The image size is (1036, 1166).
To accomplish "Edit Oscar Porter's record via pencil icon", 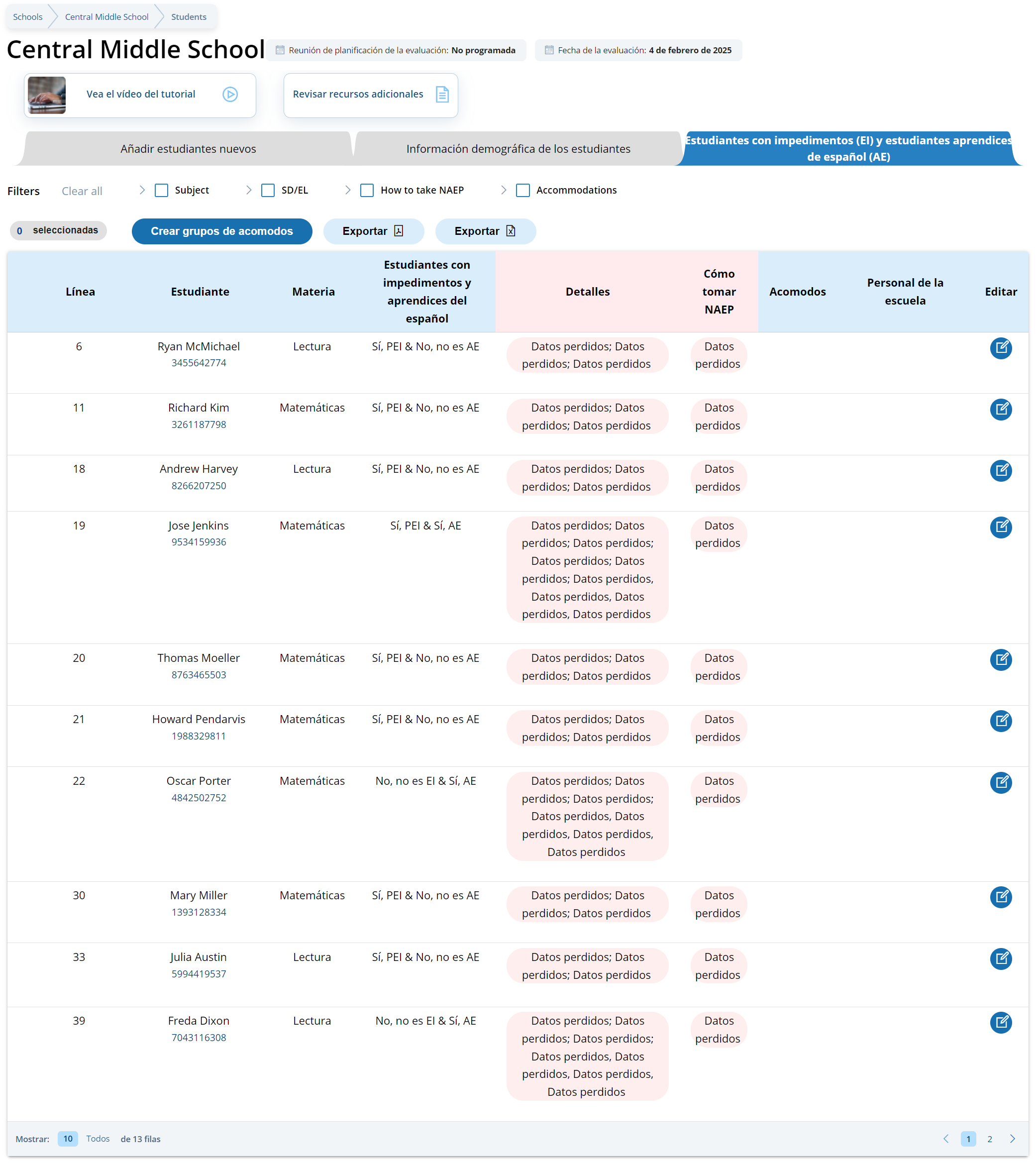I will (x=1000, y=782).
